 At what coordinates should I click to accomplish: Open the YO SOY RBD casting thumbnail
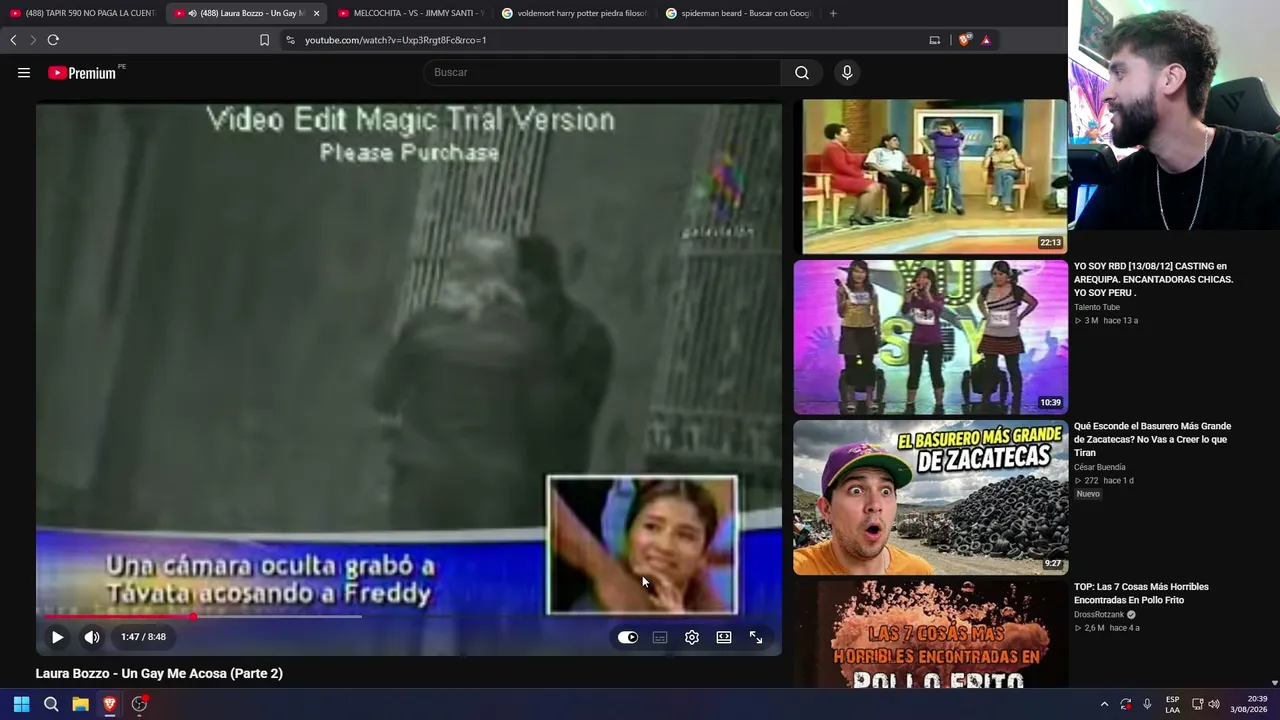click(x=930, y=337)
